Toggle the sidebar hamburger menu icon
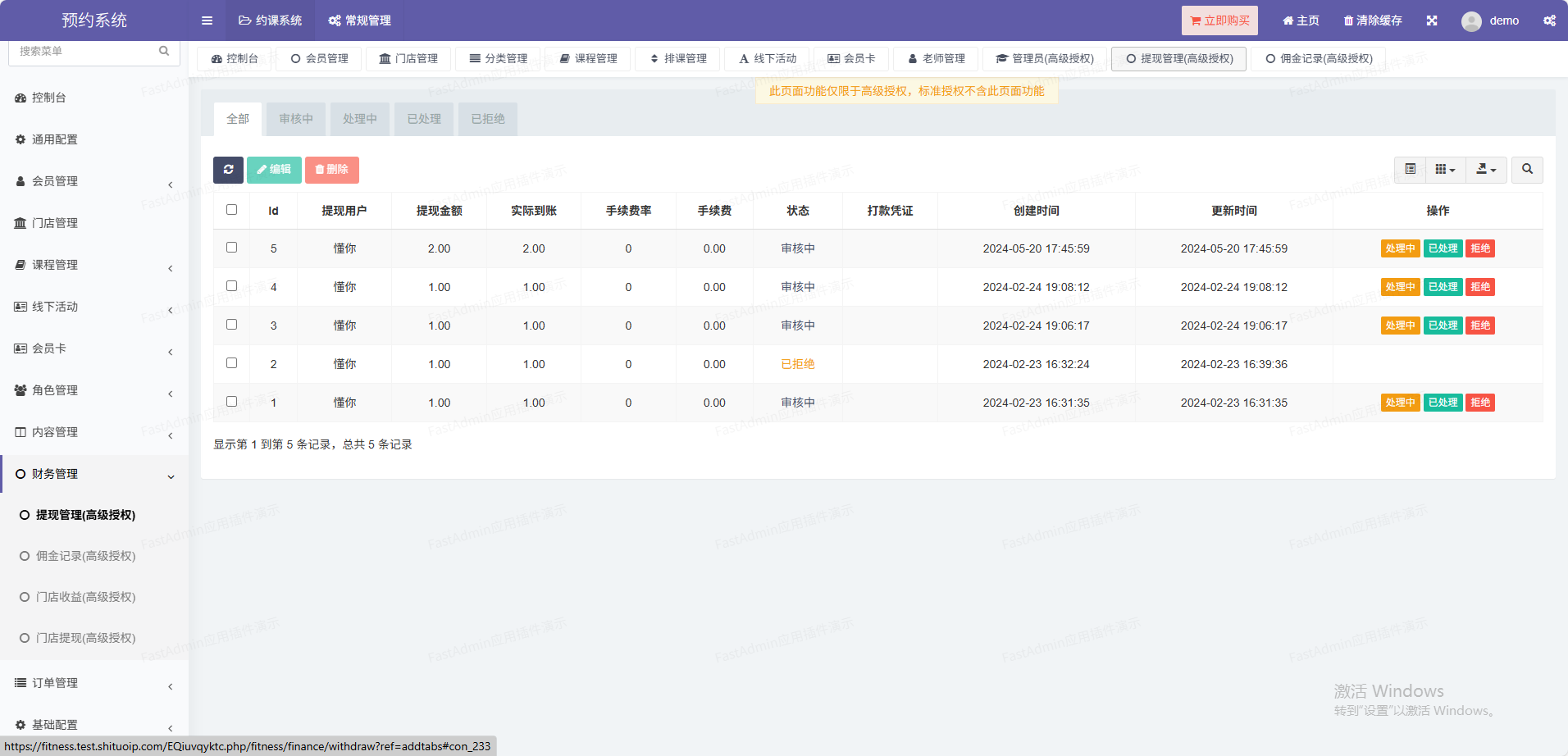This screenshot has width=1568, height=756. (x=207, y=20)
